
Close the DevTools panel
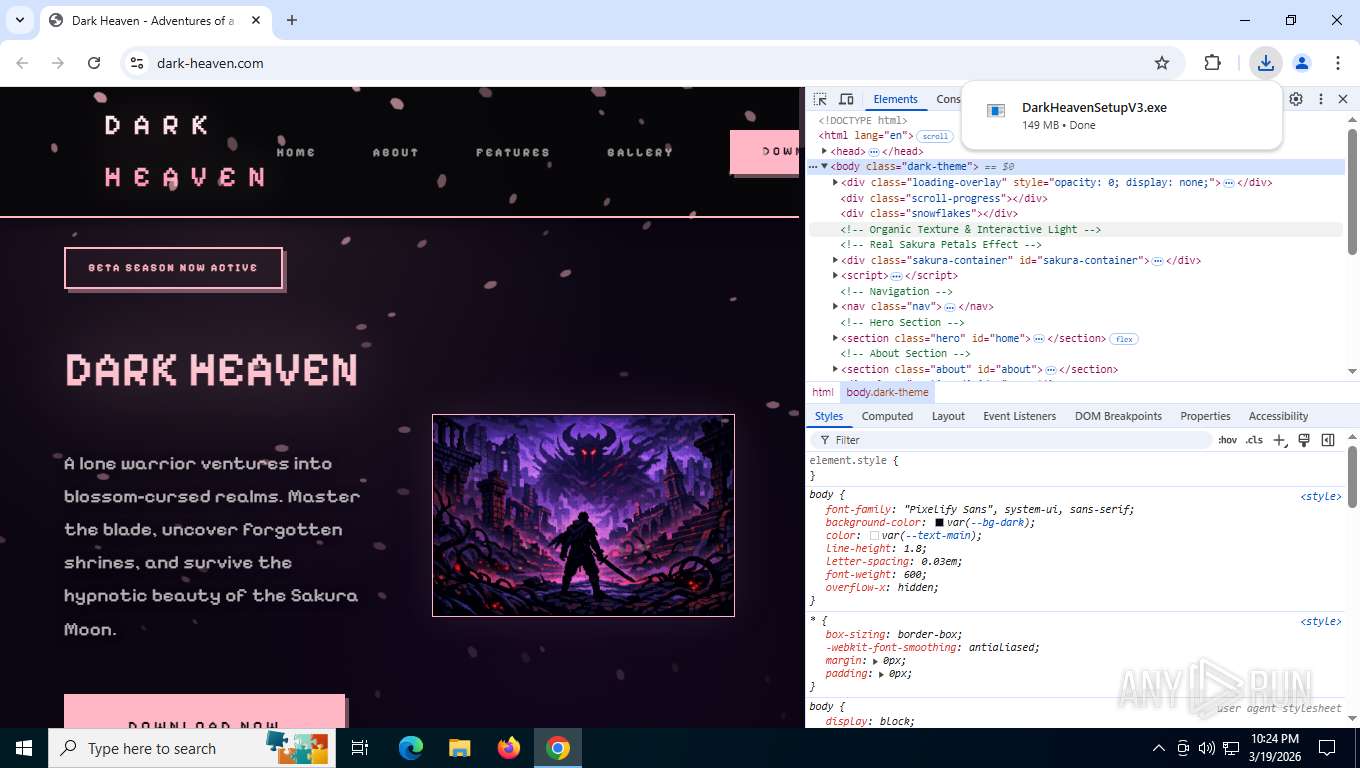[x=1343, y=99]
